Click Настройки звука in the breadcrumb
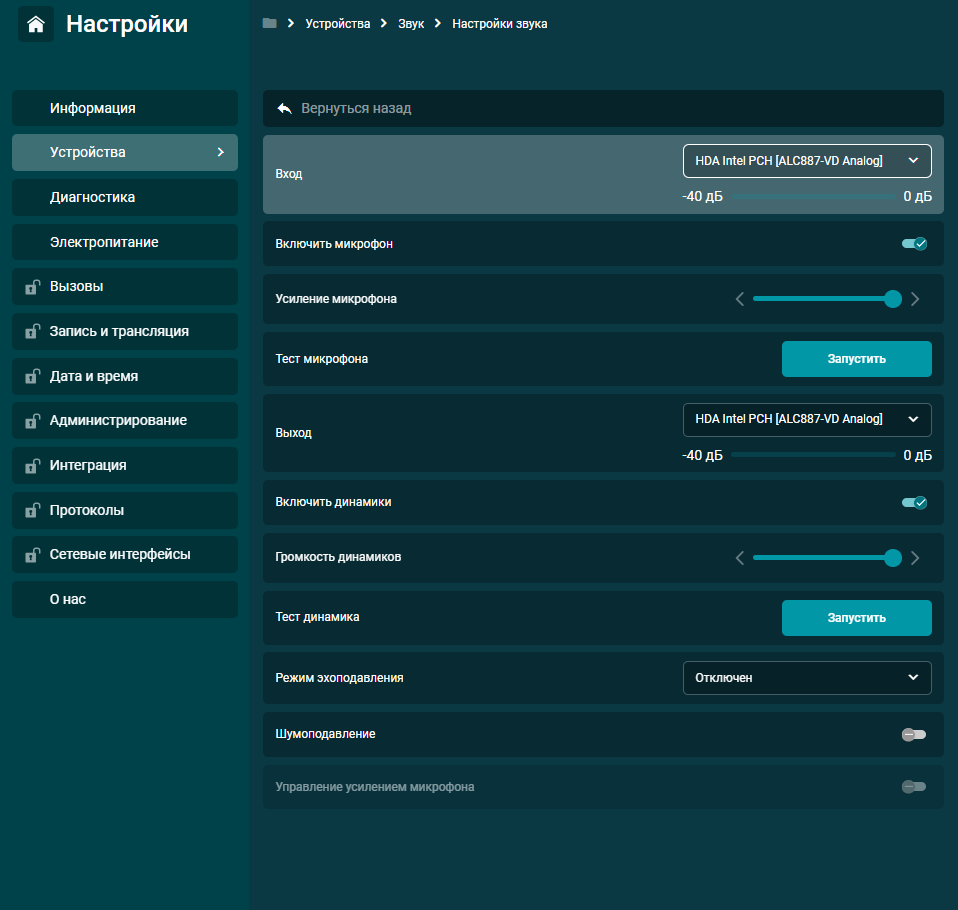This screenshot has width=958, height=910. pos(499,24)
